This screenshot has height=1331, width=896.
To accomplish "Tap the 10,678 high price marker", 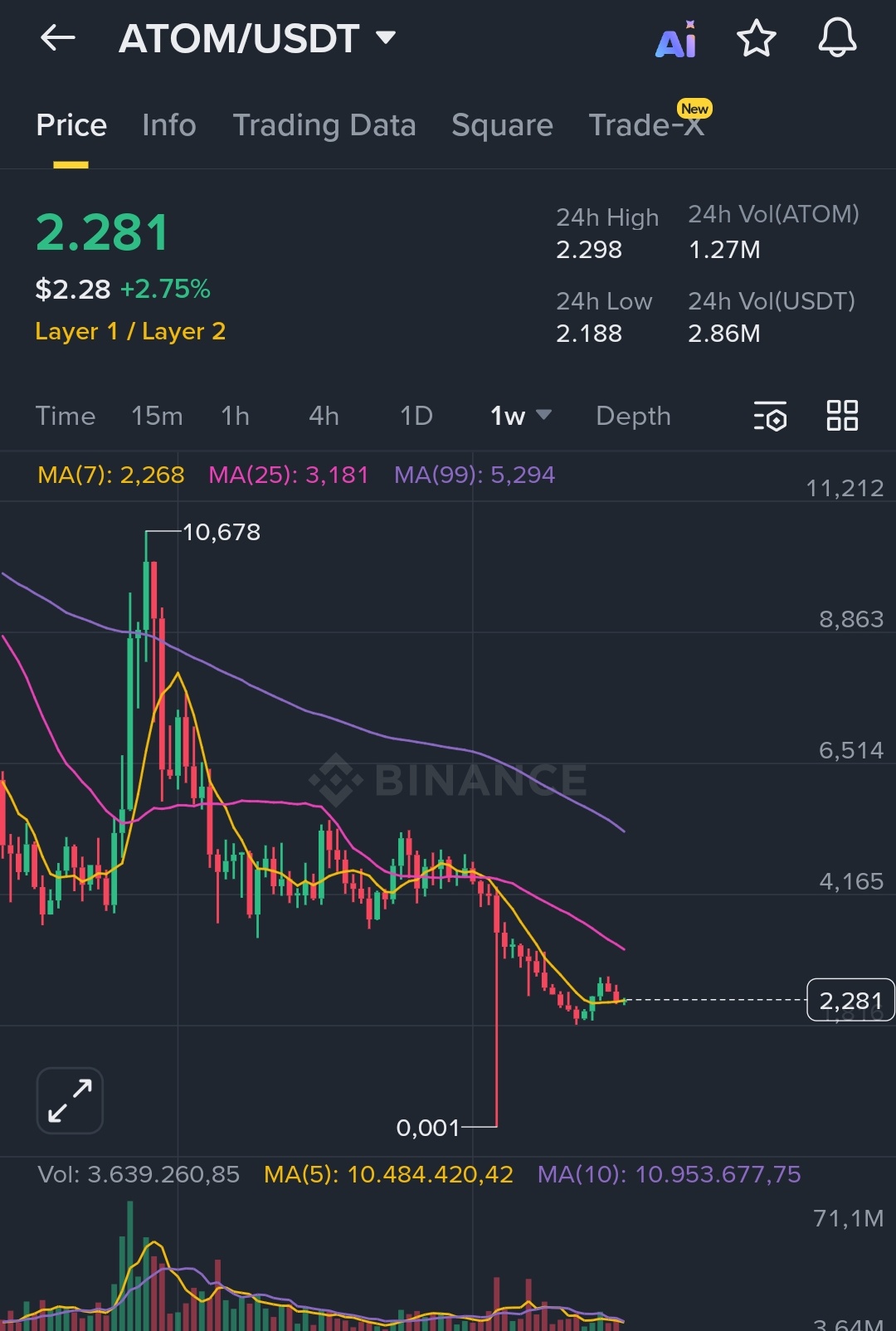I will (221, 532).
